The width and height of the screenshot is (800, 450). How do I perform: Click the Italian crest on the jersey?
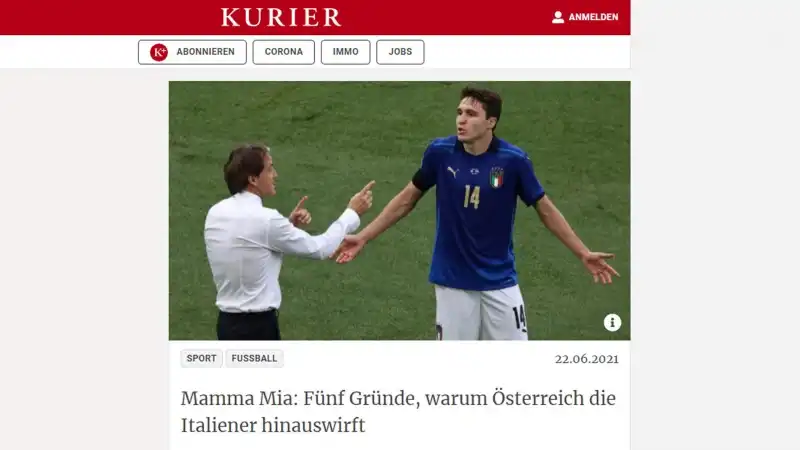(496, 178)
